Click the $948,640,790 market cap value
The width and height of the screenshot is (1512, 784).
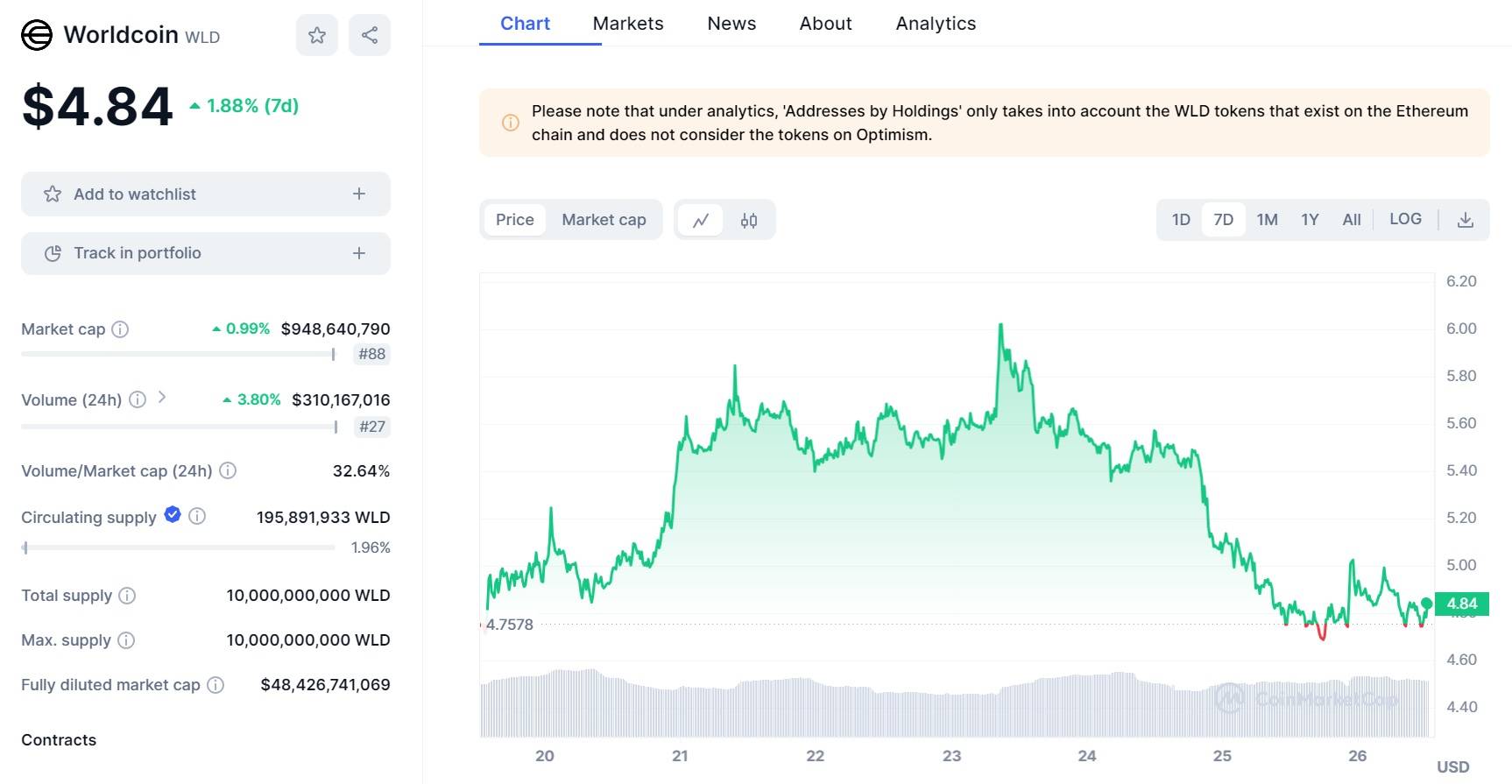(336, 329)
